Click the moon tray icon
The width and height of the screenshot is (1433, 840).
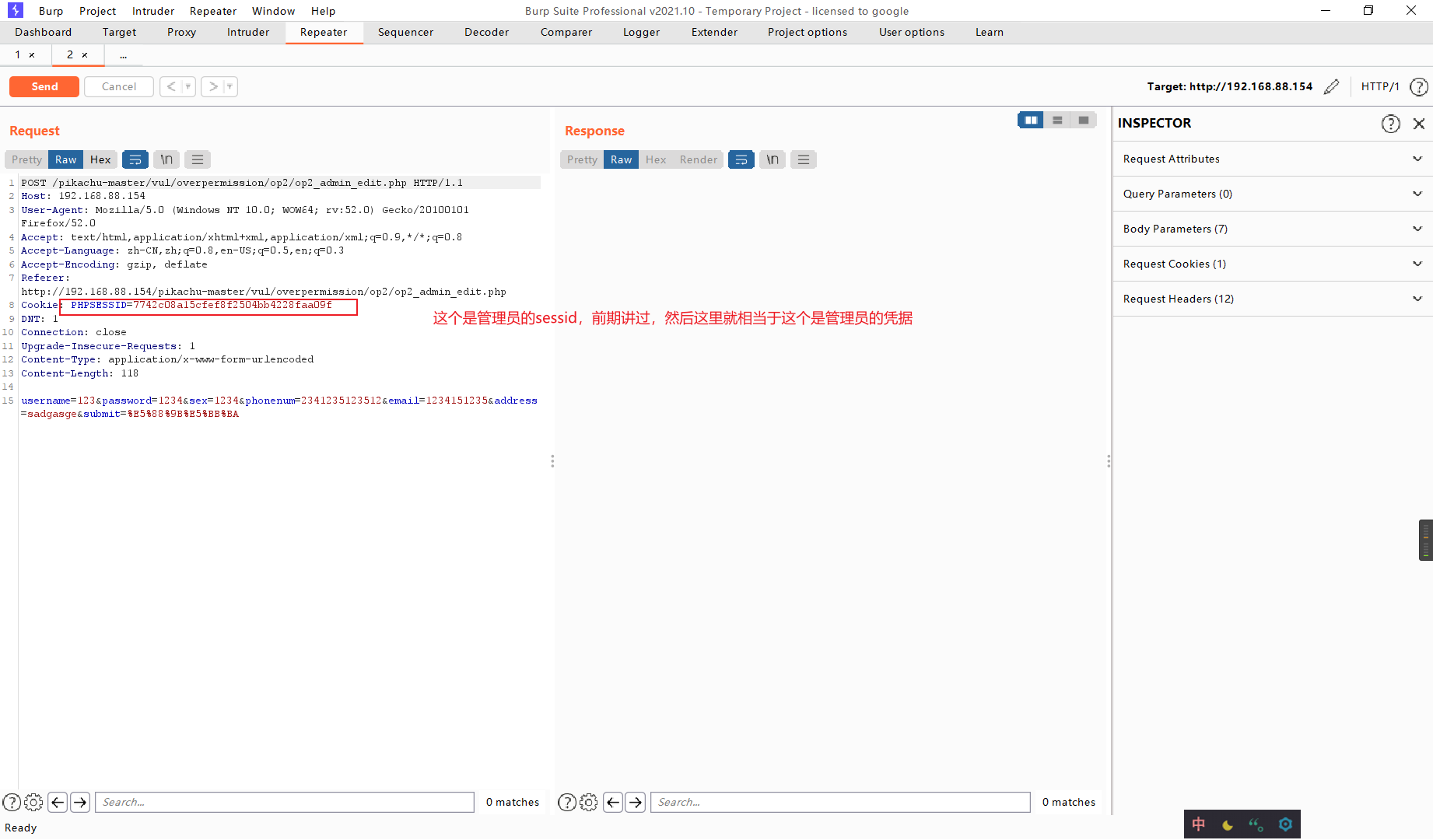pos(1228,824)
